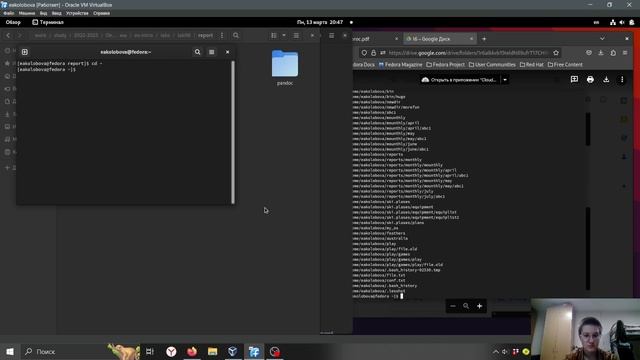
Task: Open the browser downloads icon
Action: 601,53
